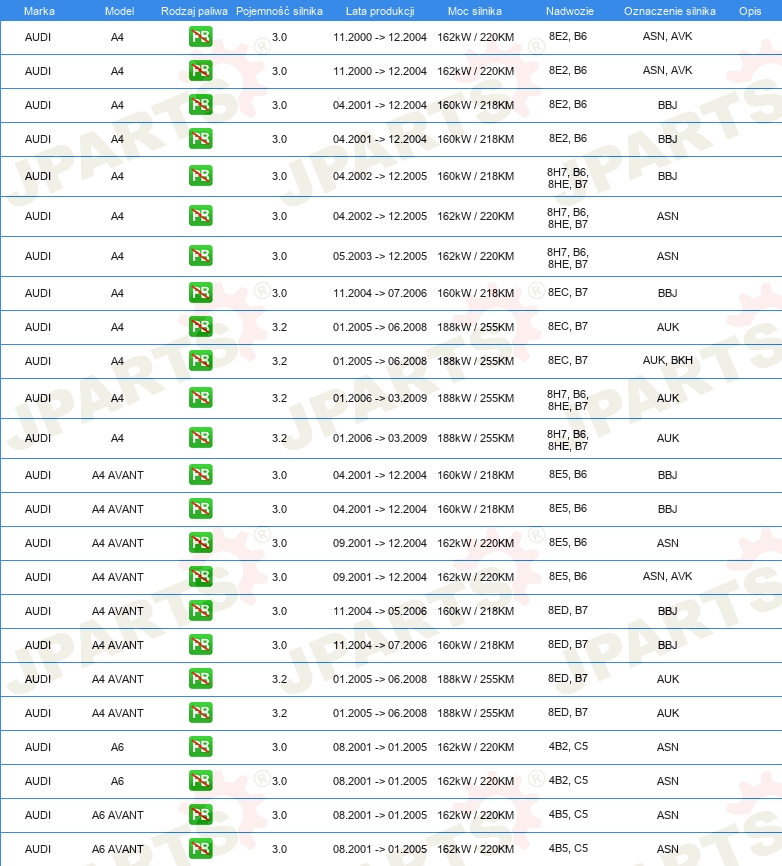Click 8E5, B6 in the ASN, AVK row
This screenshot has height=866, width=782.
(x=568, y=576)
